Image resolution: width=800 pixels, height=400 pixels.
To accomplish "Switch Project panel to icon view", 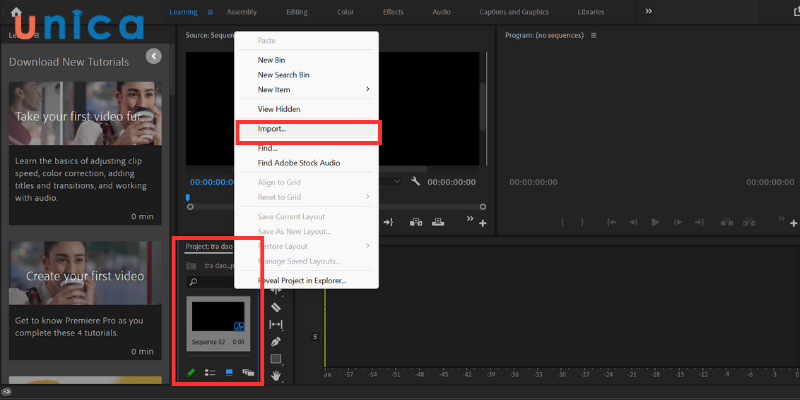I will click(x=228, y=373).
